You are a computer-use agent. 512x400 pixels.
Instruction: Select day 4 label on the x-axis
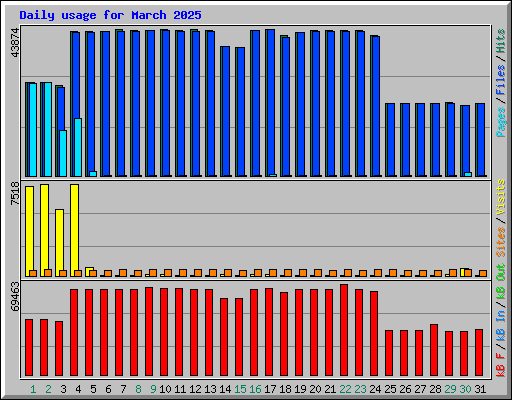click(78, 389)
